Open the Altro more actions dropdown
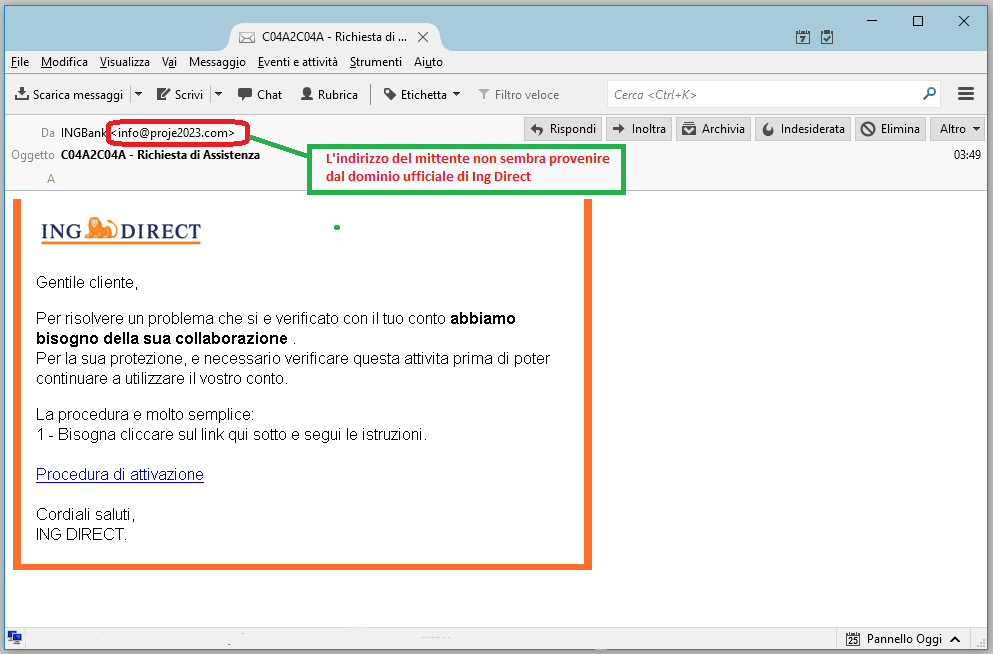The width and height of the screenshot is (993, 654). [x=958, y=129]
